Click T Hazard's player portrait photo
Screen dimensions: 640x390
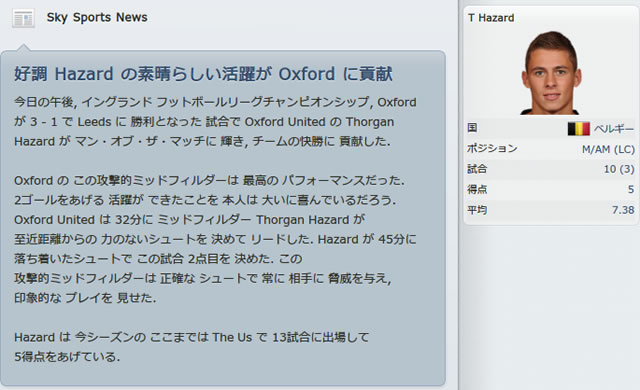click(551, 73)
